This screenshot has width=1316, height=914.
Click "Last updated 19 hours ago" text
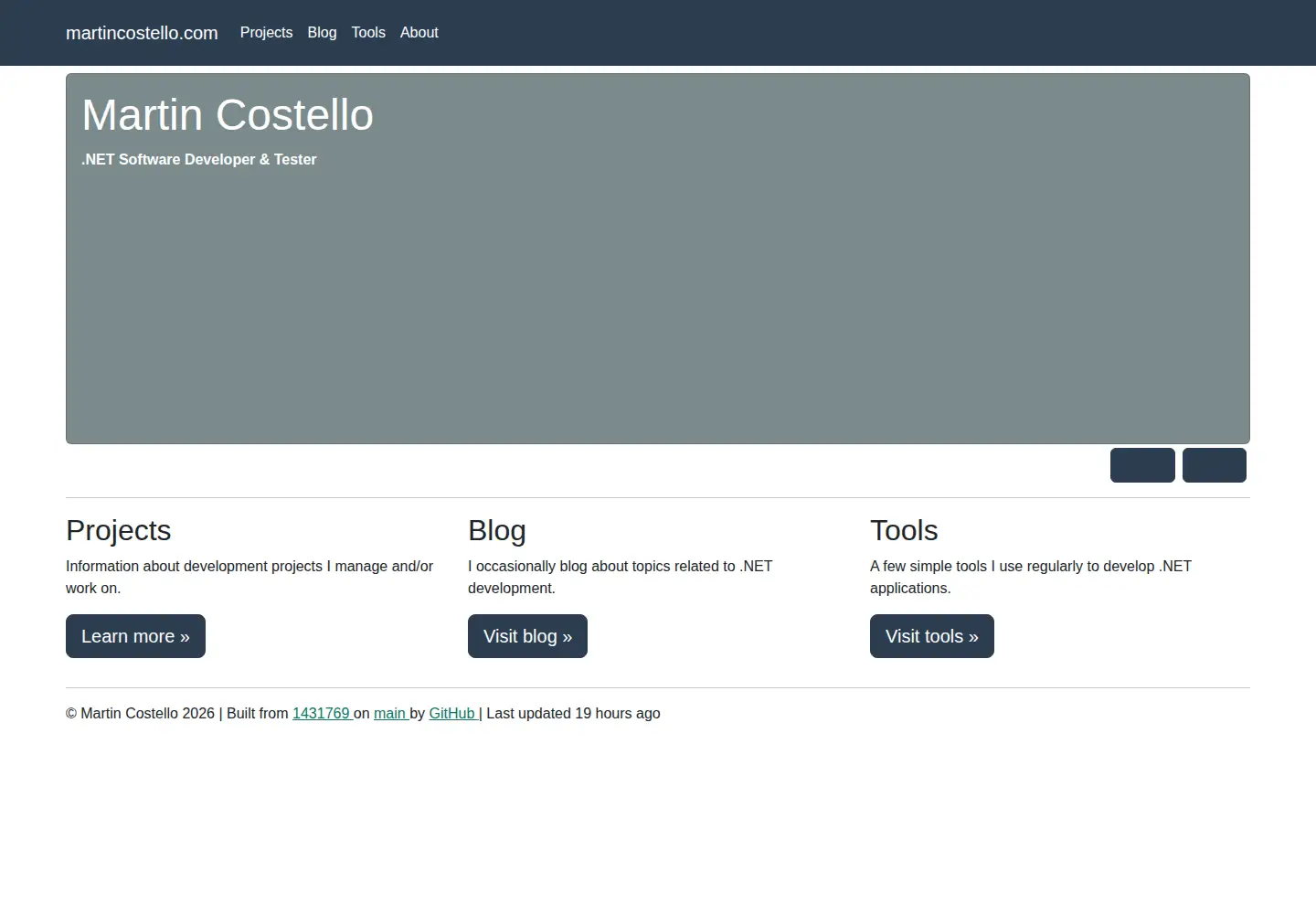pyautogui.click(x=573, y=714)
